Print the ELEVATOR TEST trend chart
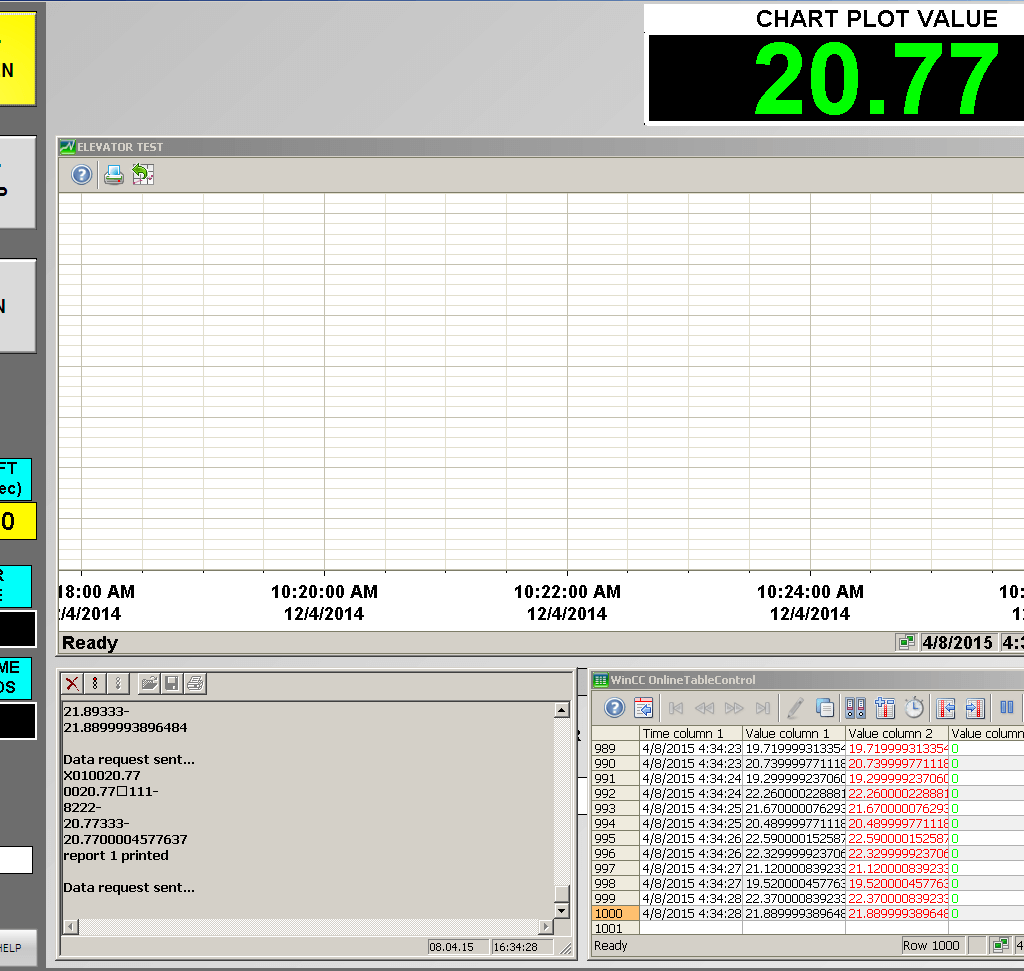Screen dimensions: 1024x971 click(114, 174)
